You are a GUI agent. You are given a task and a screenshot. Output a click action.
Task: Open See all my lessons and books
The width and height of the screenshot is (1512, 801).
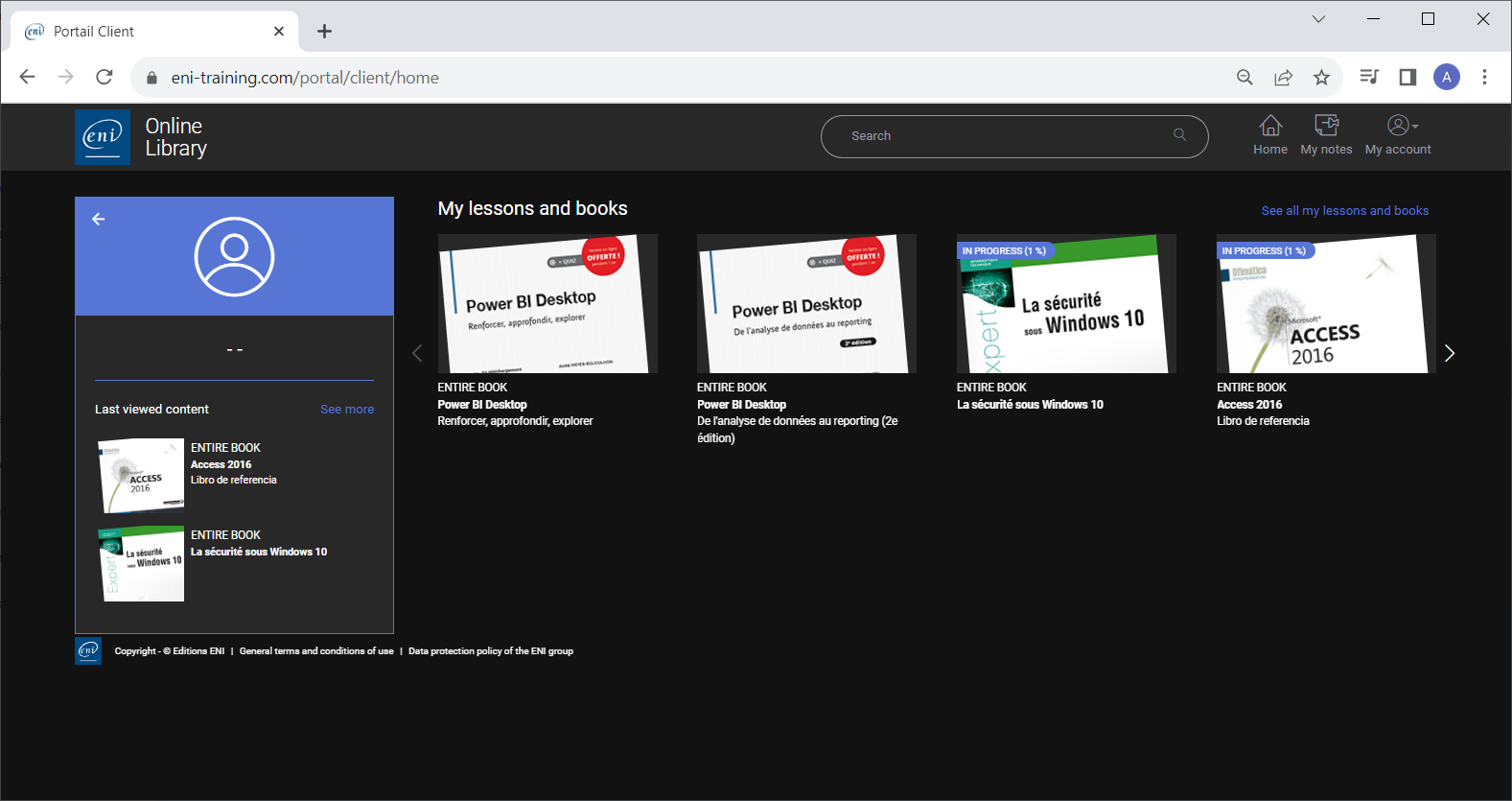1345,211
